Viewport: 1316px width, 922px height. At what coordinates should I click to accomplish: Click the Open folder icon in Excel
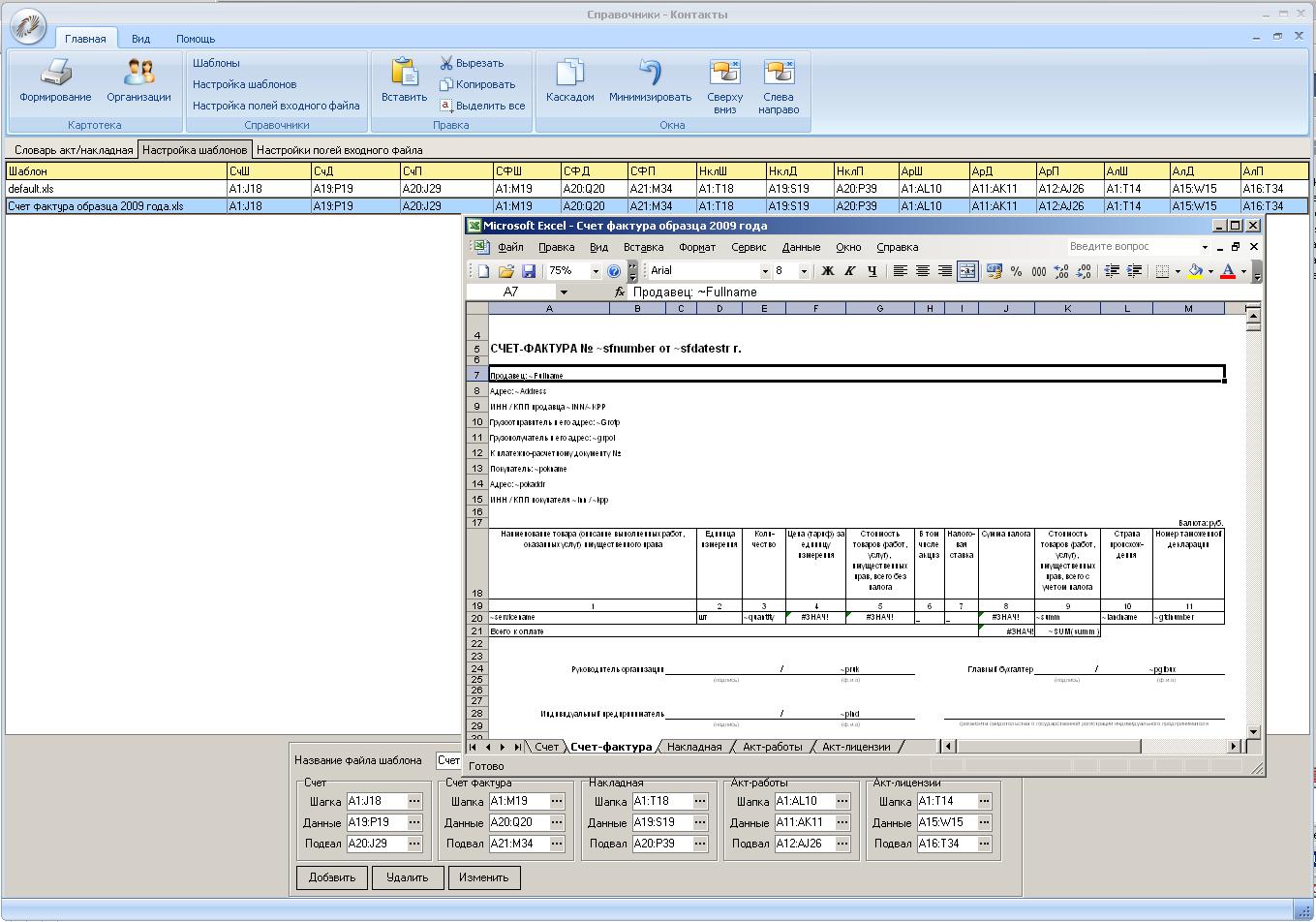(x=505, y=271)
